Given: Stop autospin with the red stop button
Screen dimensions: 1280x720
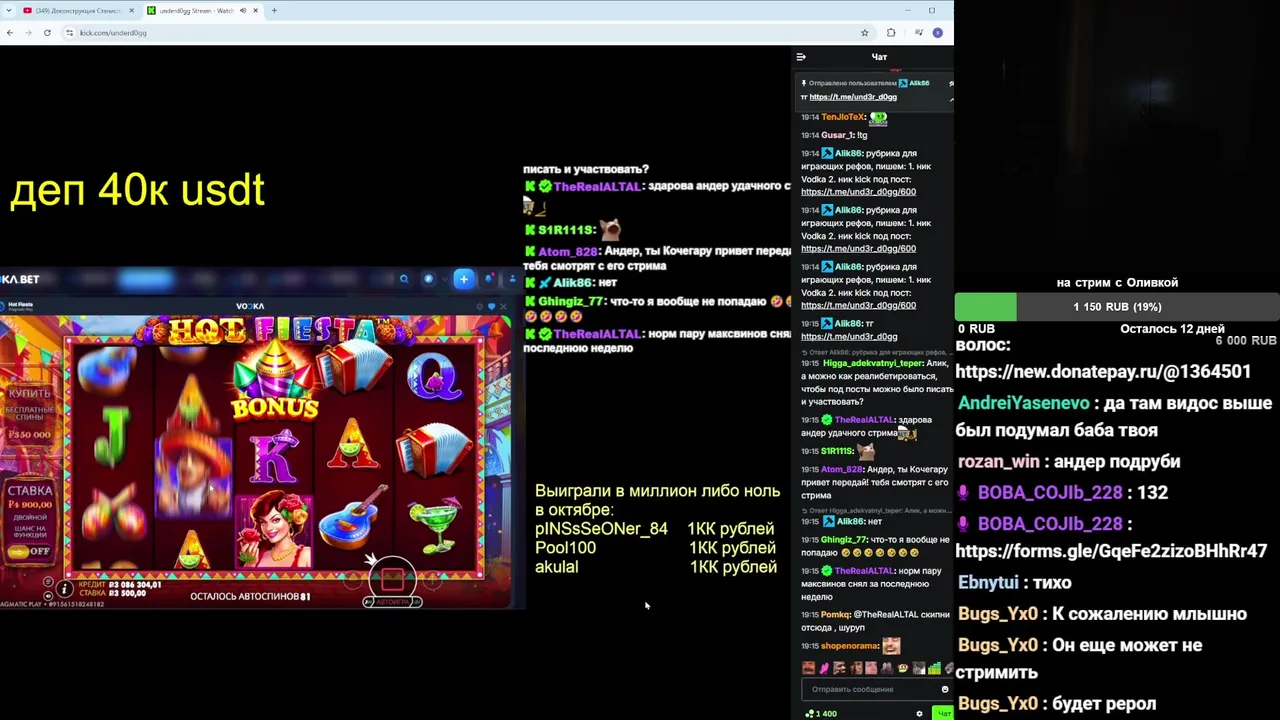Looking at the screenshot, I should (392, 578).
